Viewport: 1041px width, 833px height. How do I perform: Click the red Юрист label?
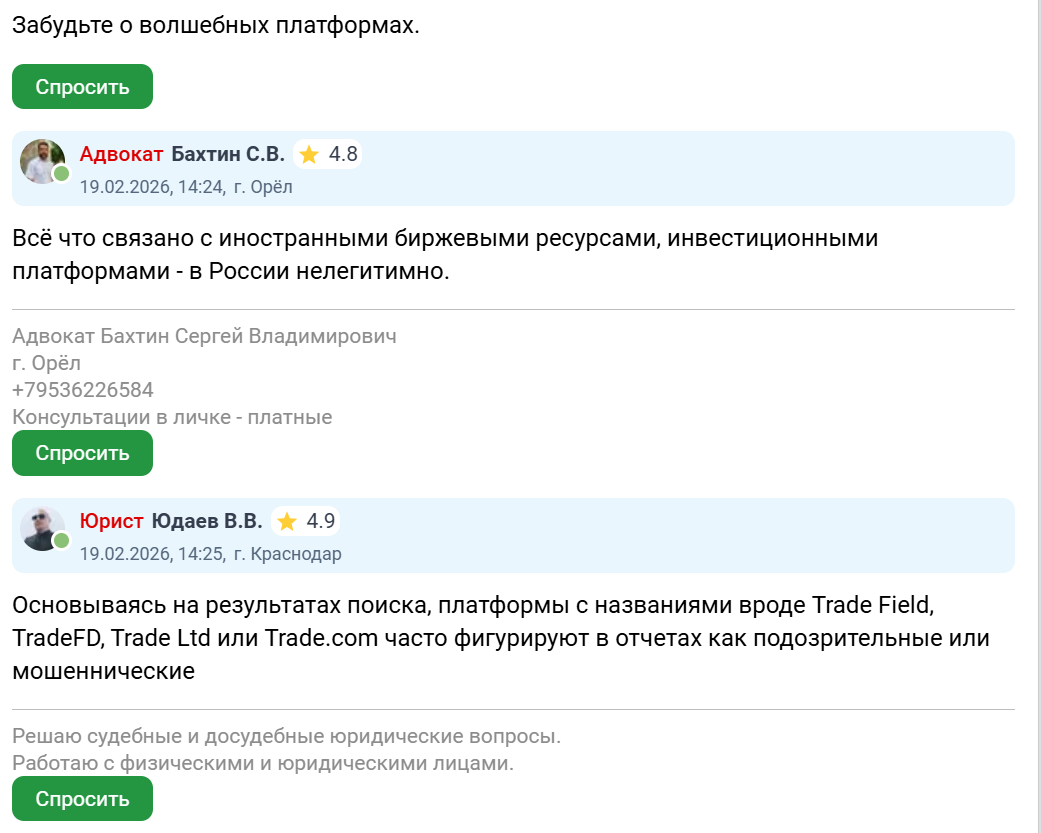[x=112, y=521]
